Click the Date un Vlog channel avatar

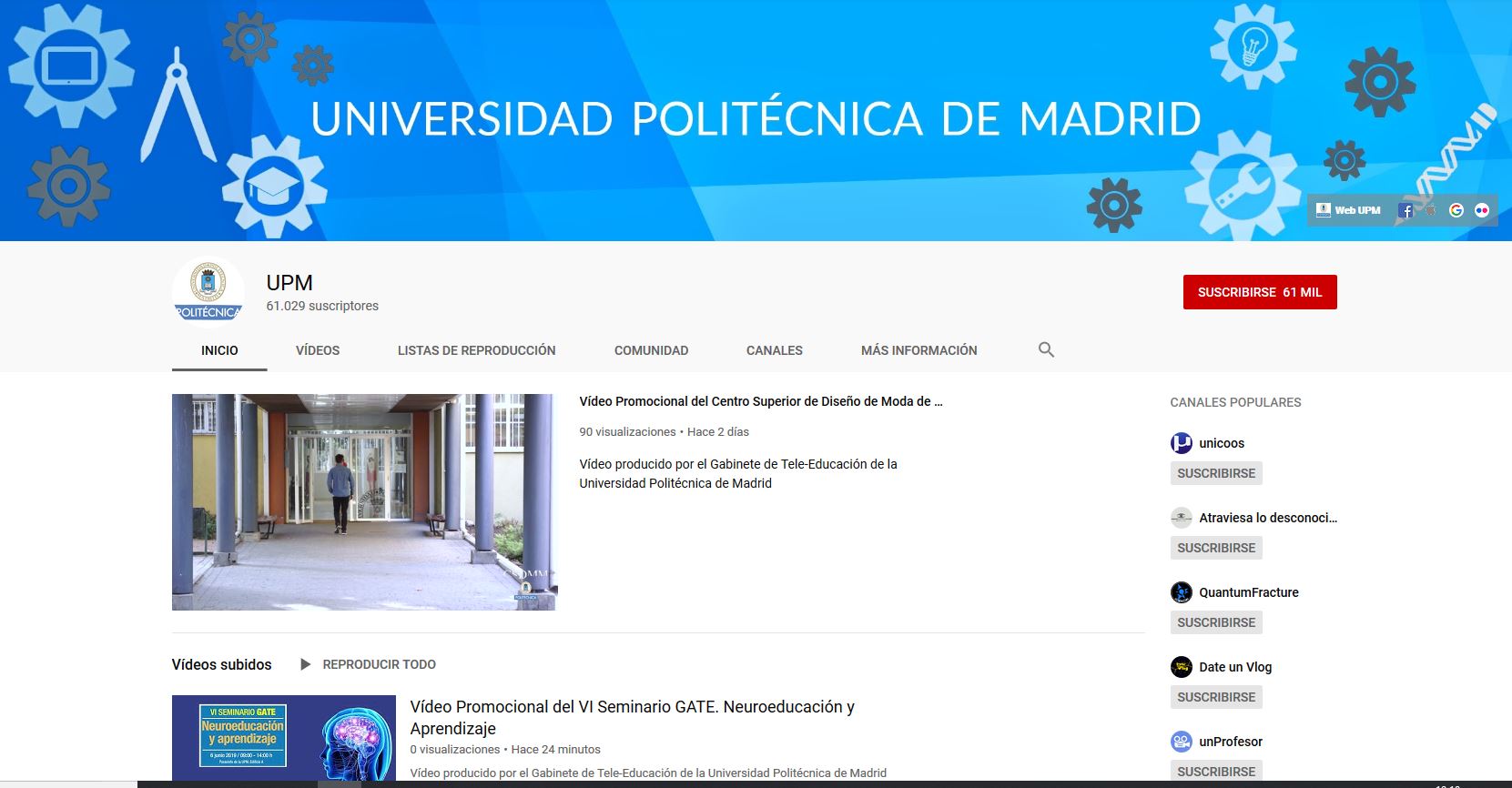(1181, 667)
